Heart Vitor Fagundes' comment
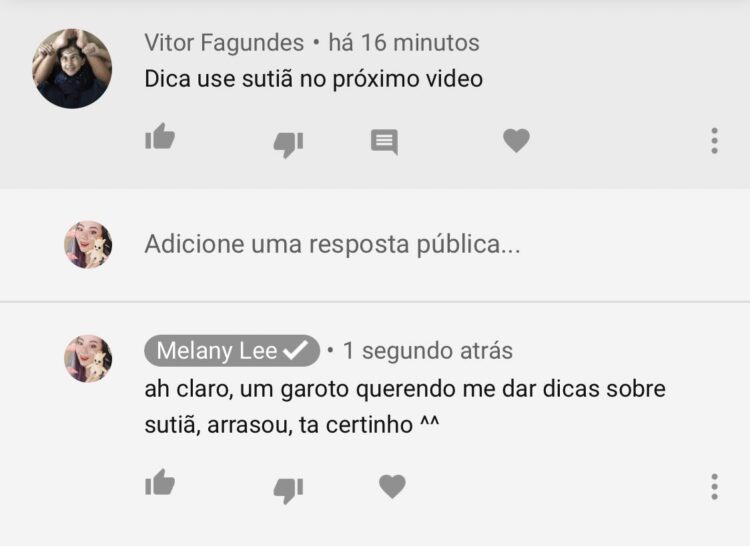Screen dimensions: 750x546 (x=516, y=141)
